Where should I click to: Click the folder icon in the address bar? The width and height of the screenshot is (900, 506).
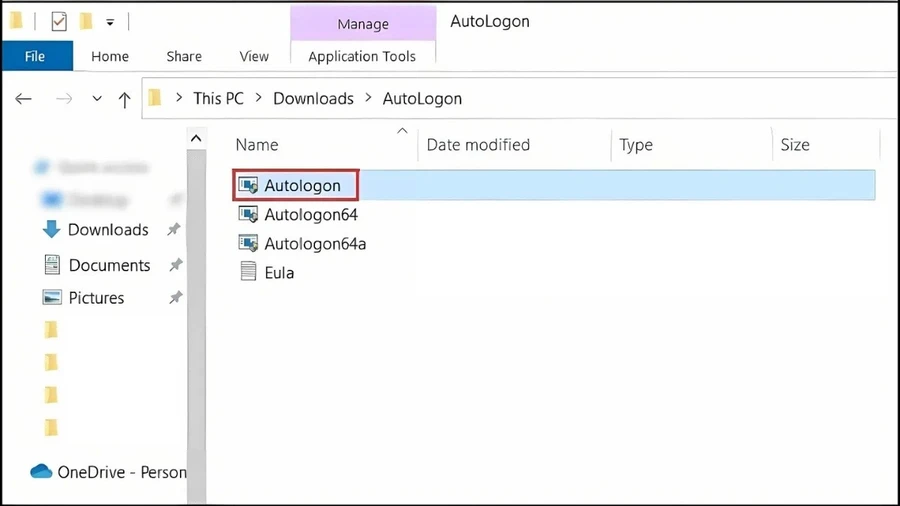(x=154, y=98)
